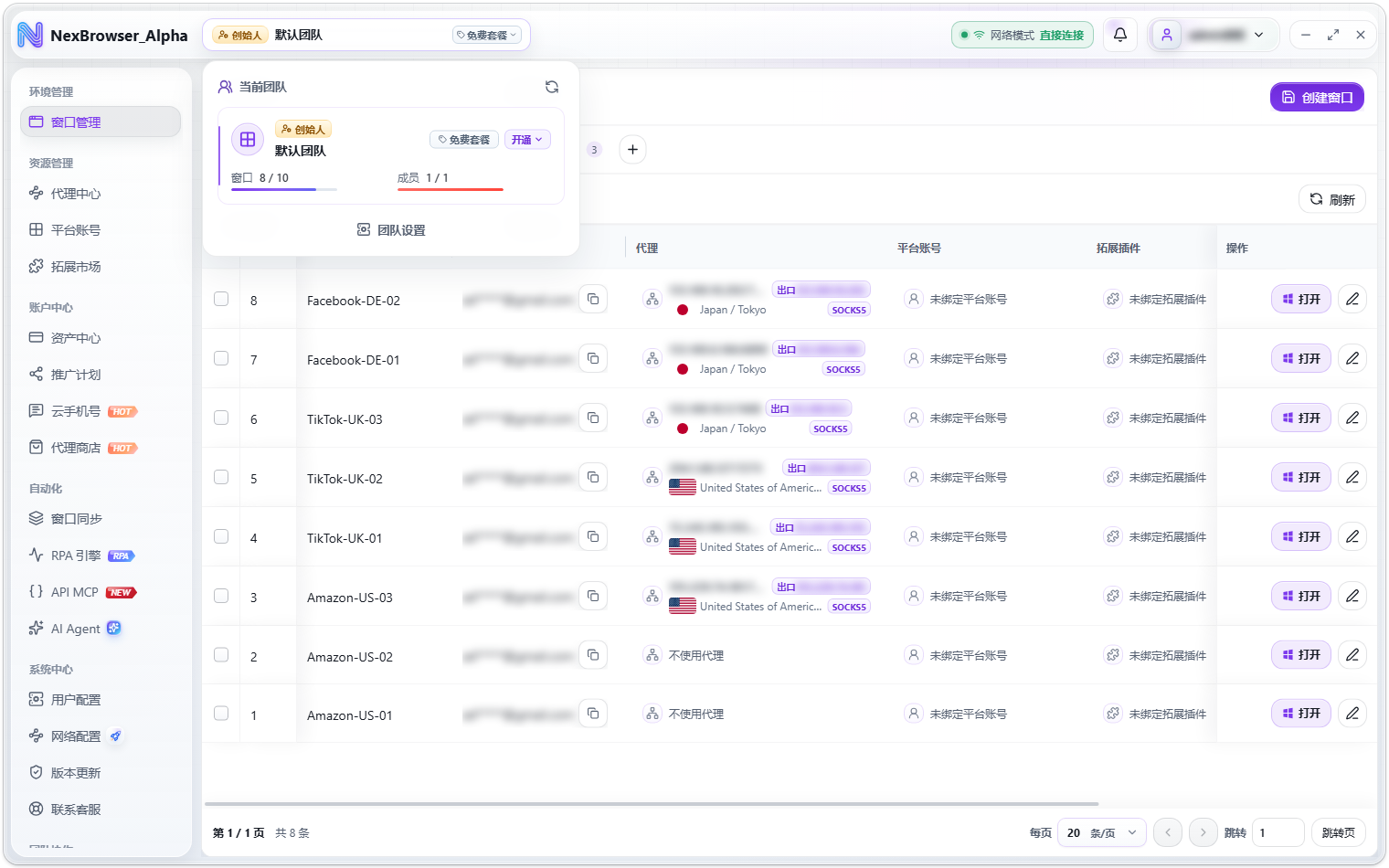The image size is (1389, 868).
Task: Click the default team grid avatar icon
Action: point(248,140)
